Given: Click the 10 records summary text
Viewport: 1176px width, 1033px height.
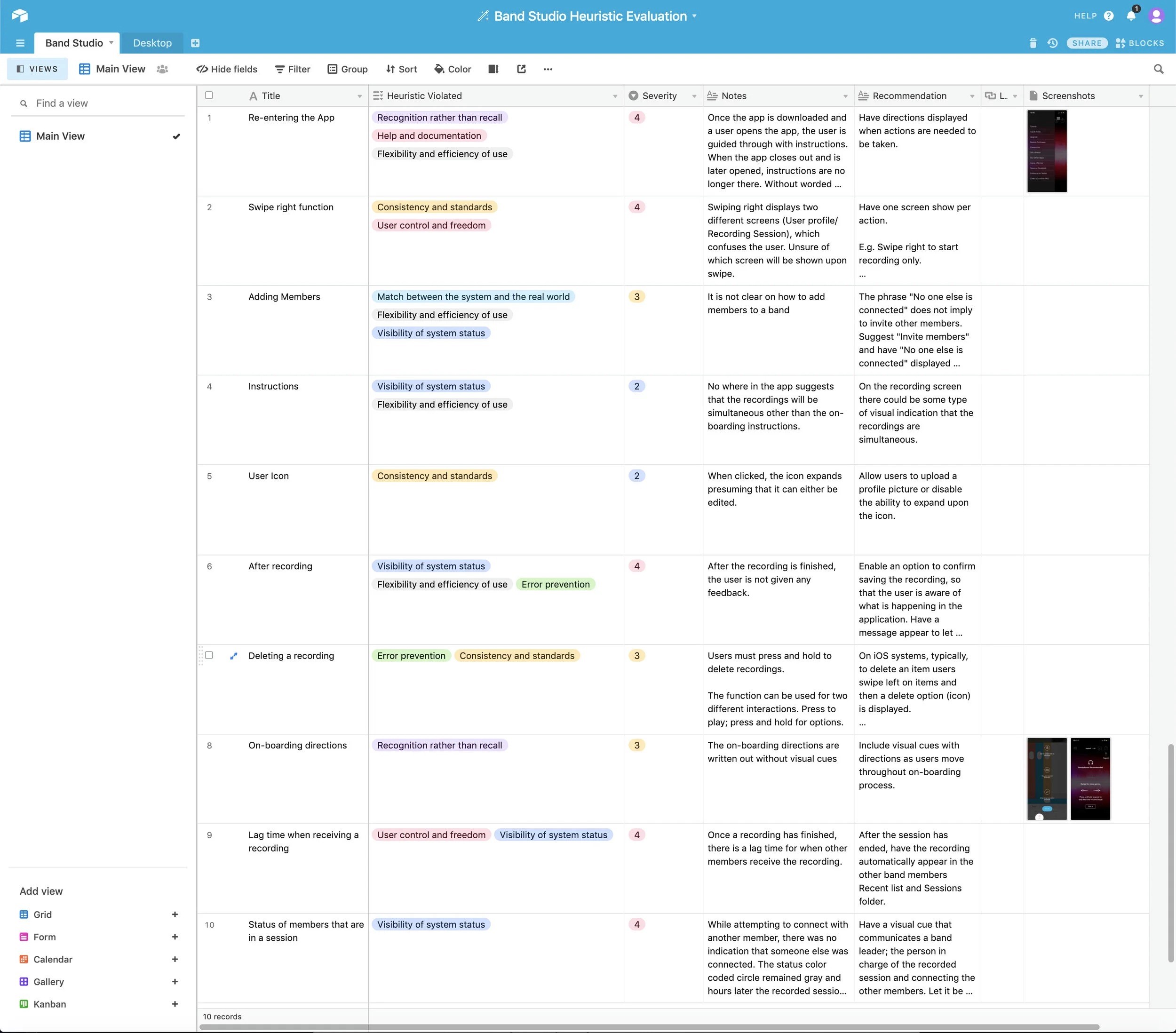Looking at the screenshot, I should (x=222, y=1017).
